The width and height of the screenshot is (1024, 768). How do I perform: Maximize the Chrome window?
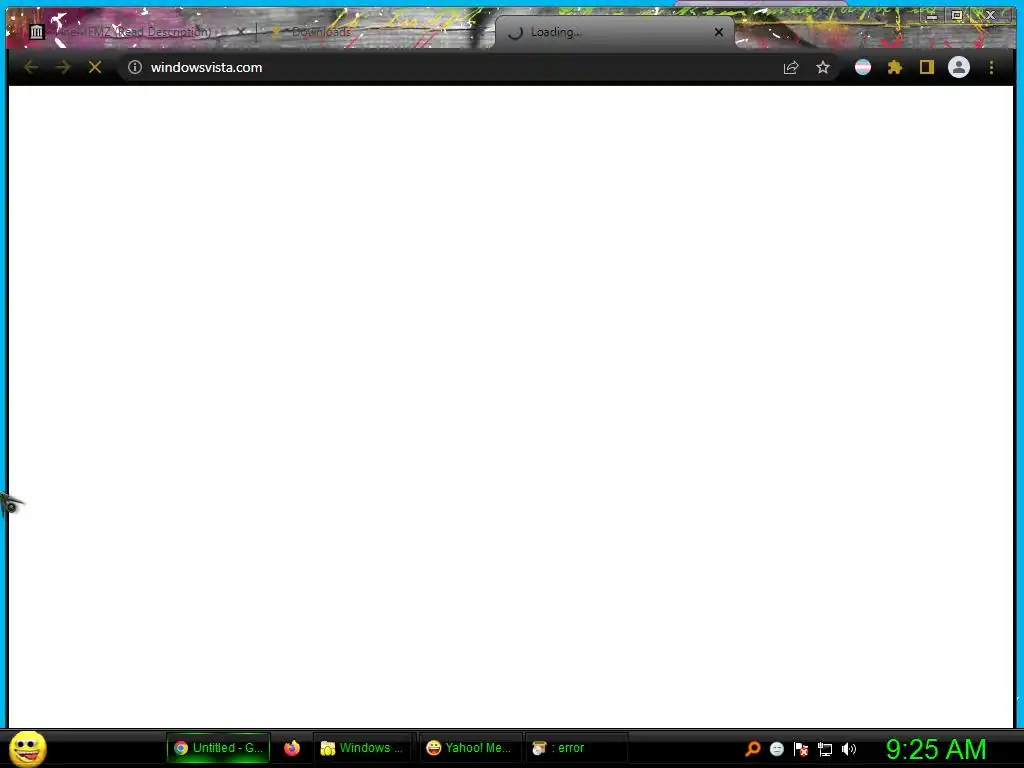[x=957, y=15]
